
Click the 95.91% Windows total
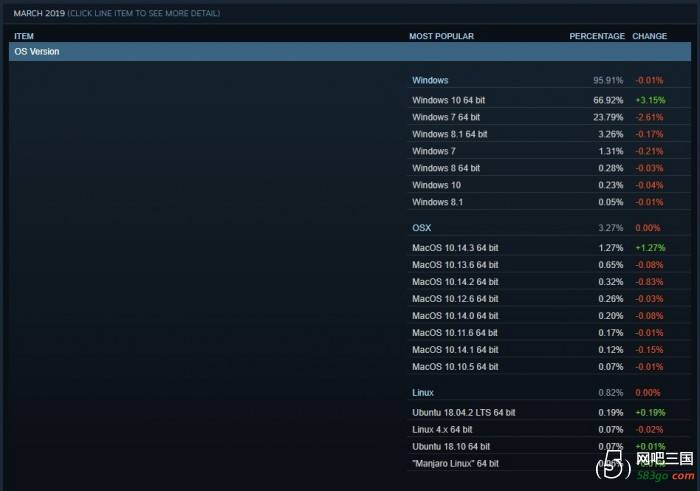click(608, 80)
